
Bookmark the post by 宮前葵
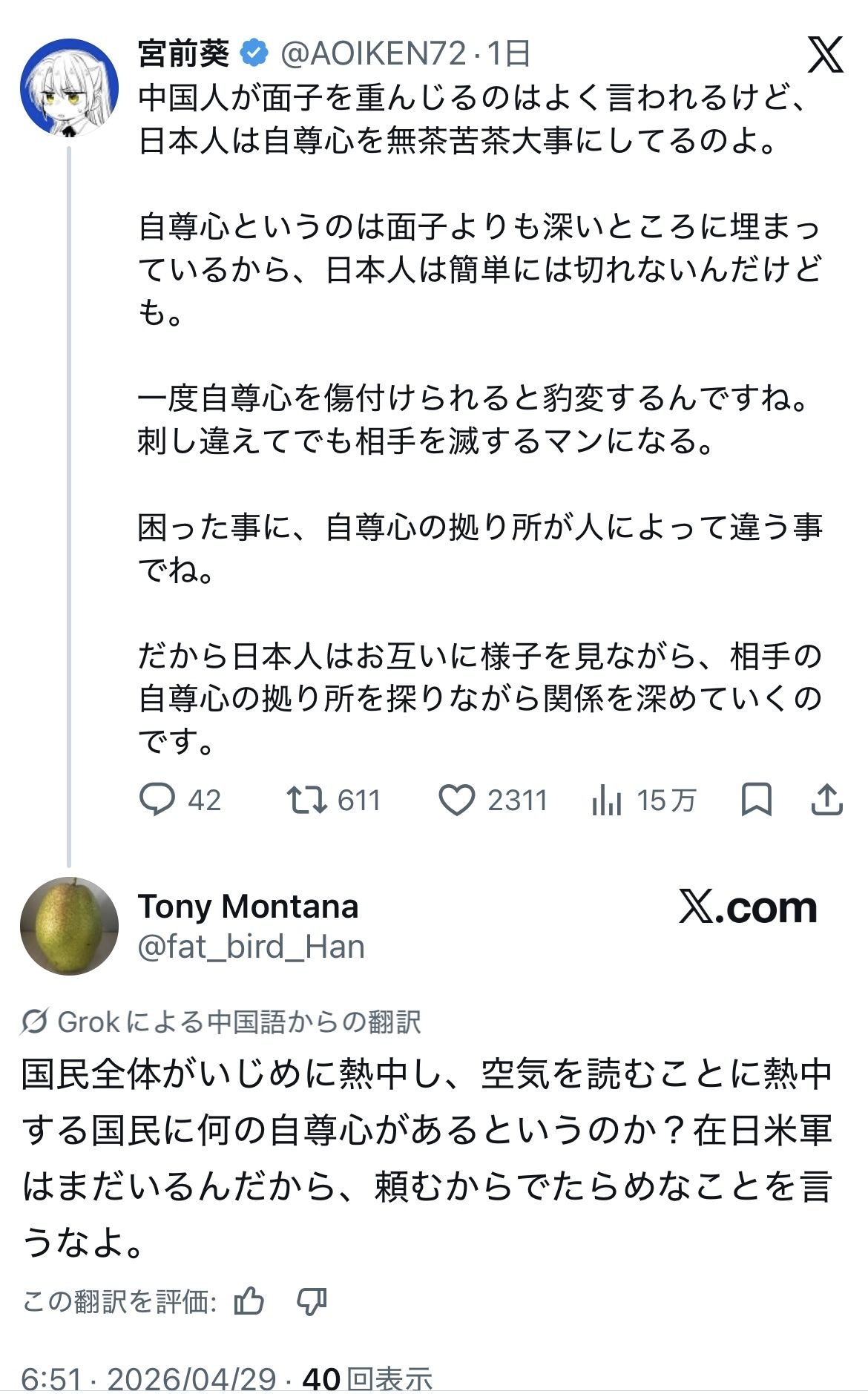(x=757, y=800)
